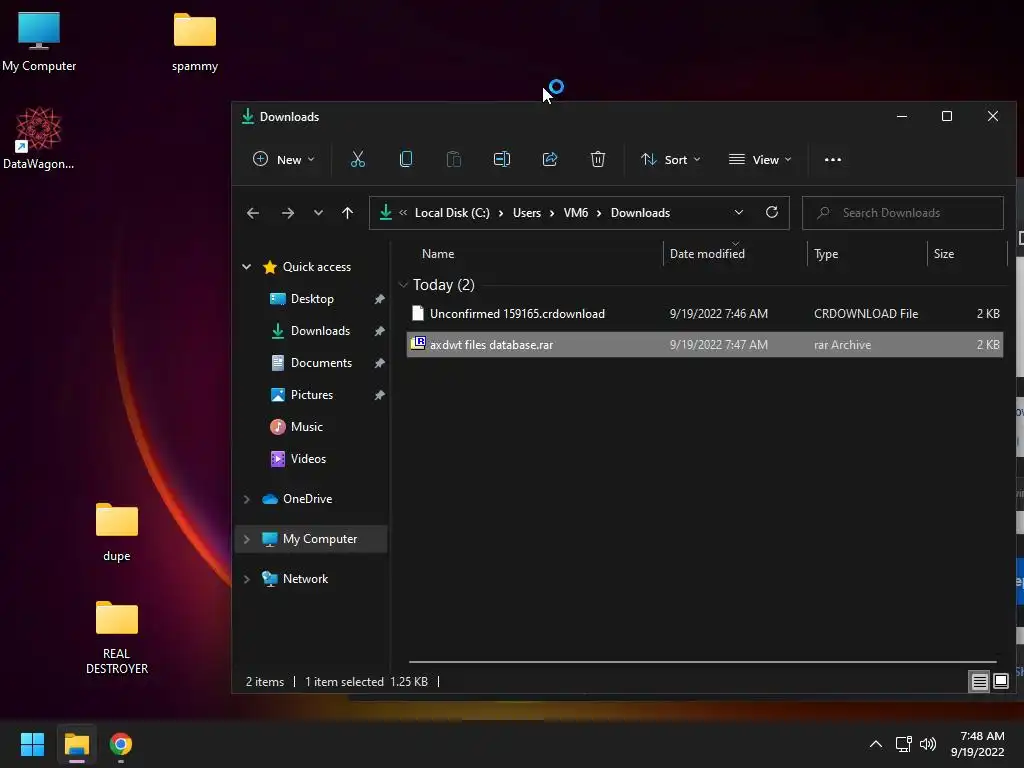Viewport: 1024px width, 768px height.
Task: Open the New dropdown menu
Action: tap(283, 159)
